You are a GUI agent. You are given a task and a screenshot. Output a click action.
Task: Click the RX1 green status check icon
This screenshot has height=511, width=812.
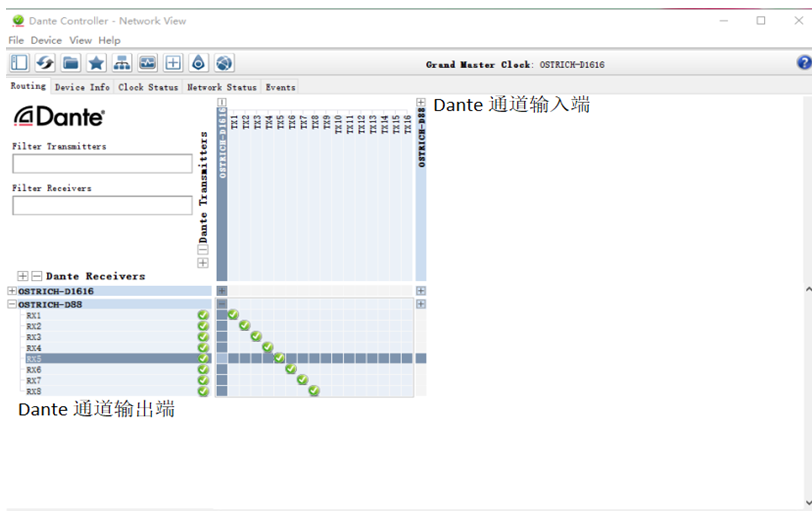[x=203, y=315]
